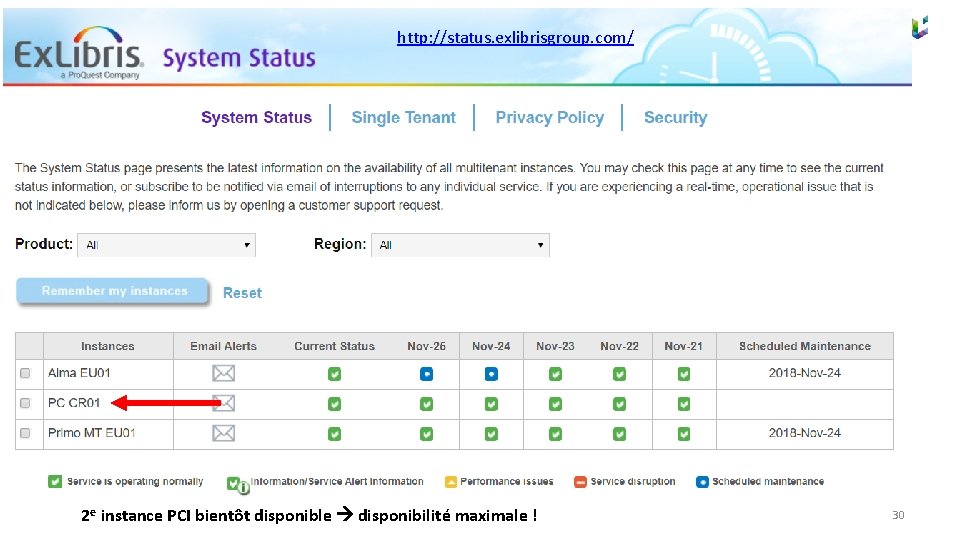This screenshot has width=960, height=540.
Task: Check the PC CR01 instance checkbox
Action: [25, 403]
